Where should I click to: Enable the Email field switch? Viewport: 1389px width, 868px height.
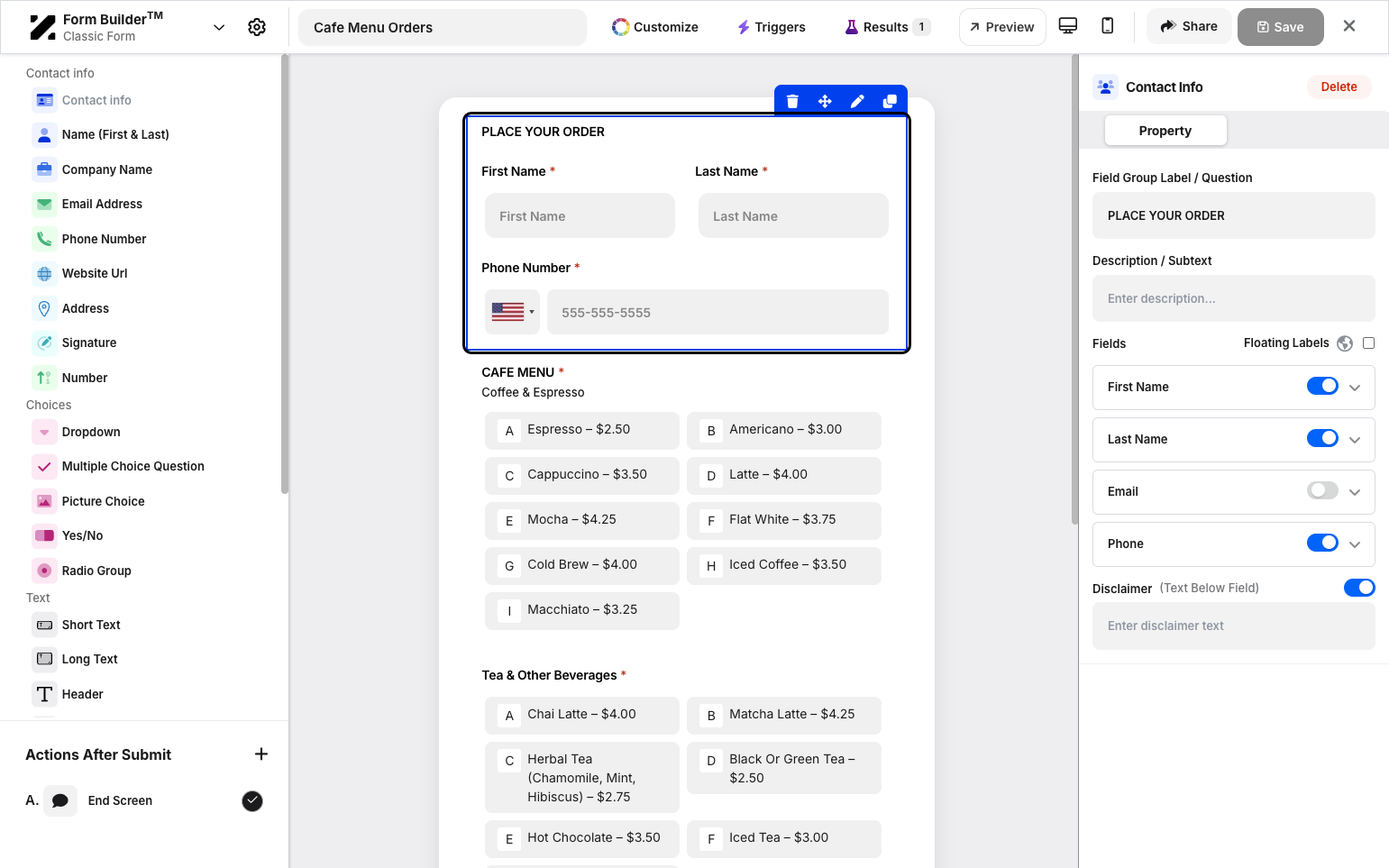pyautogui.click(x=1322, y=490)
